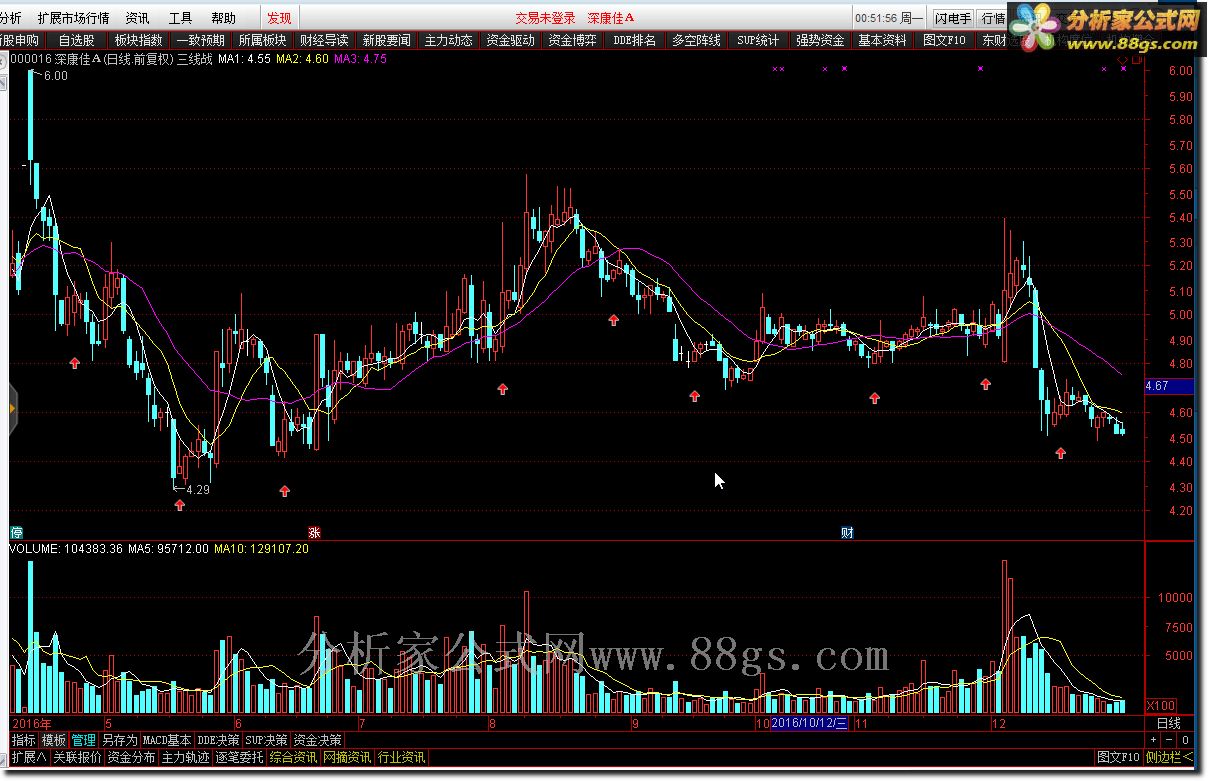This screenshot has height=781, width=1209.
Task: Click 图文F10 in the bottom bar
Action: (x=1118, y=758)
